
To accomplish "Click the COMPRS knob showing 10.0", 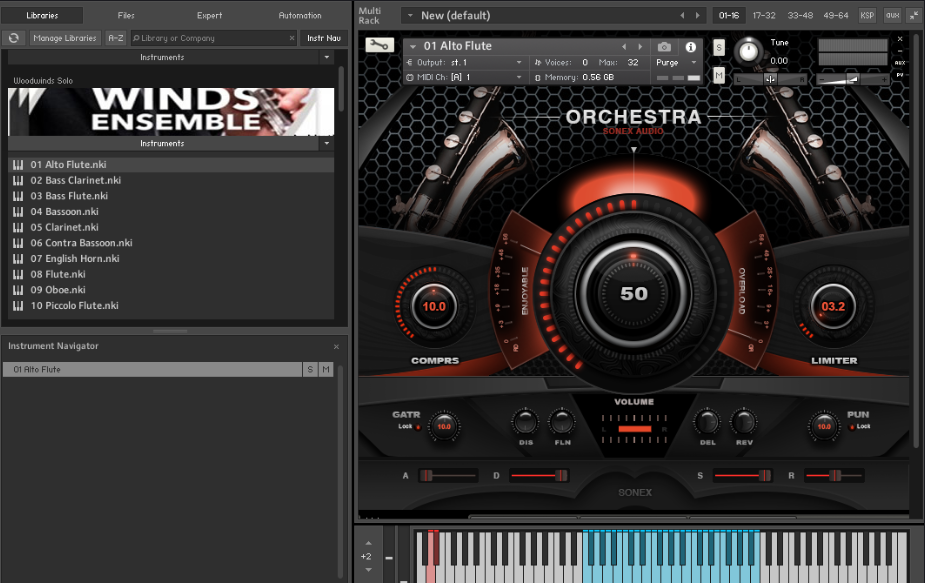I will click(x=434, y=306).
